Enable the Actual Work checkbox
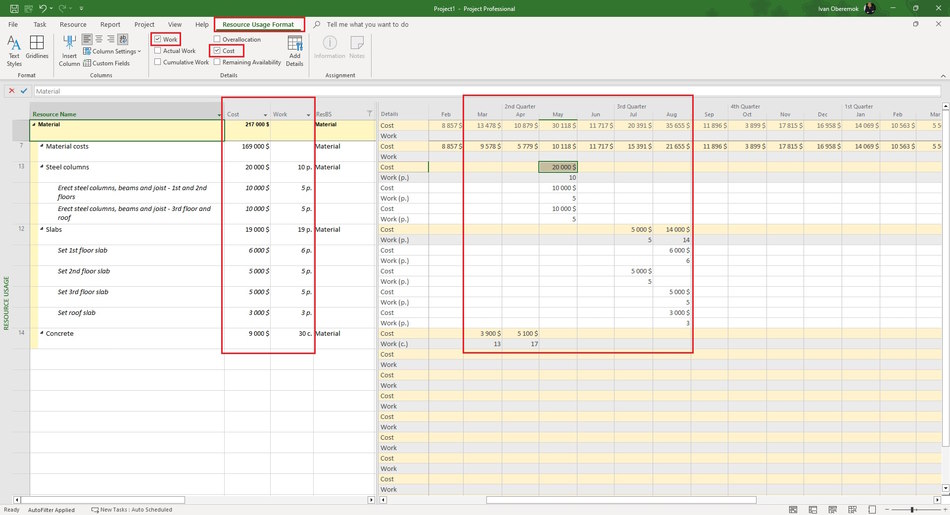950x515 pixels. point(158,51)
